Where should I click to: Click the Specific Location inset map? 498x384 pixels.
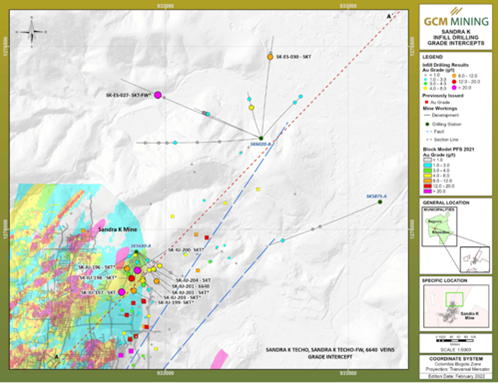(x=456, y=306)
